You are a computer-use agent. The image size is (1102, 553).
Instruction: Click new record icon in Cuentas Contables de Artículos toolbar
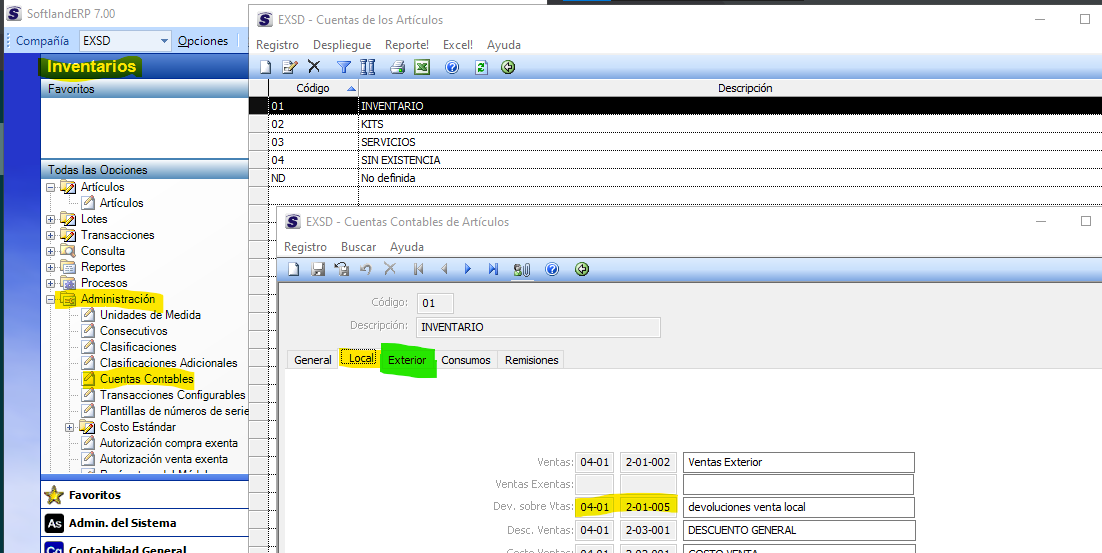294,269
